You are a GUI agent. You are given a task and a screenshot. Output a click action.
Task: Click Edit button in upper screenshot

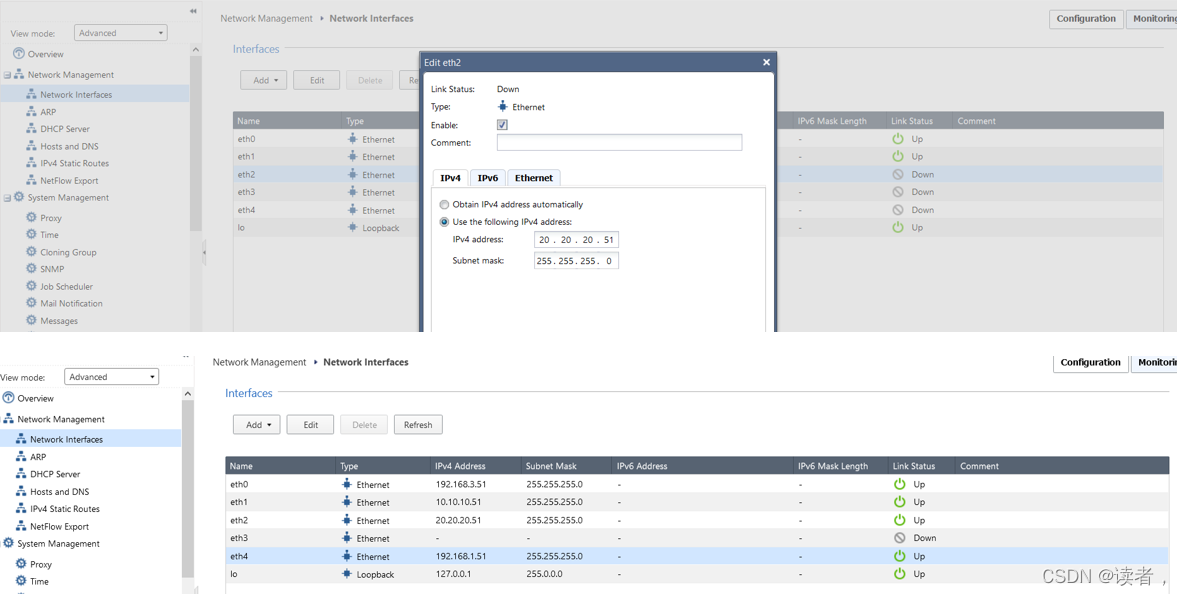click(x=317, y=80)
